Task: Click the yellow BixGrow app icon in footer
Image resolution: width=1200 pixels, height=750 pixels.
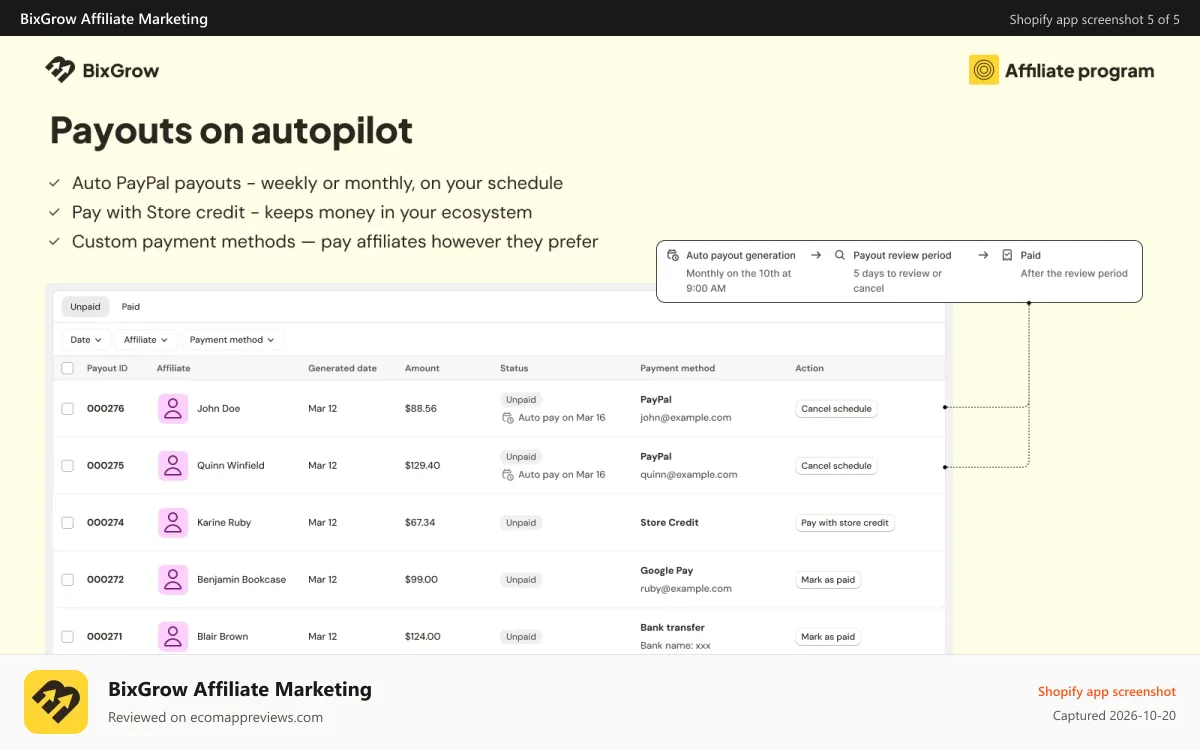Action: [56, 702]
